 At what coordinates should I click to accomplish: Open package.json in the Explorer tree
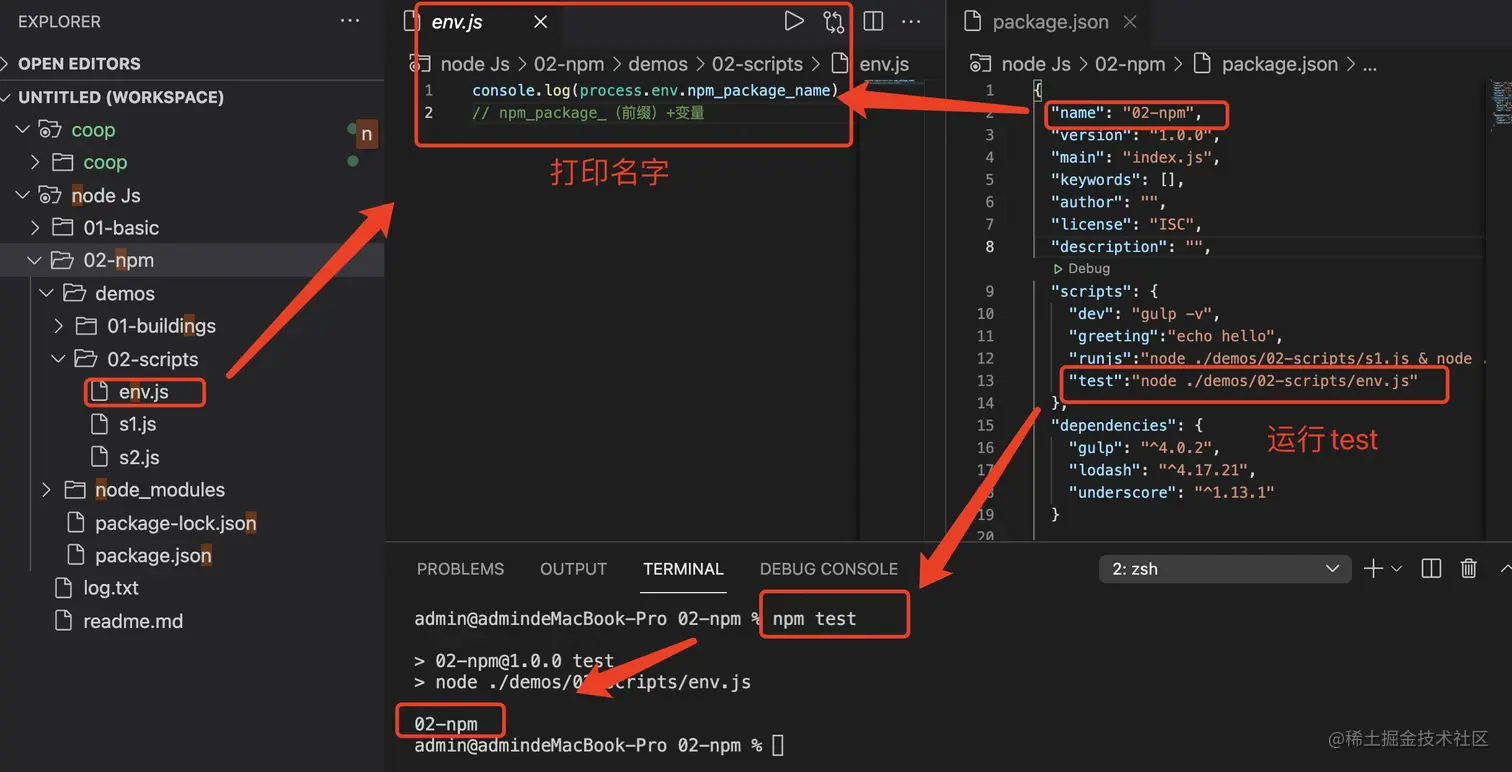(153, 555)
